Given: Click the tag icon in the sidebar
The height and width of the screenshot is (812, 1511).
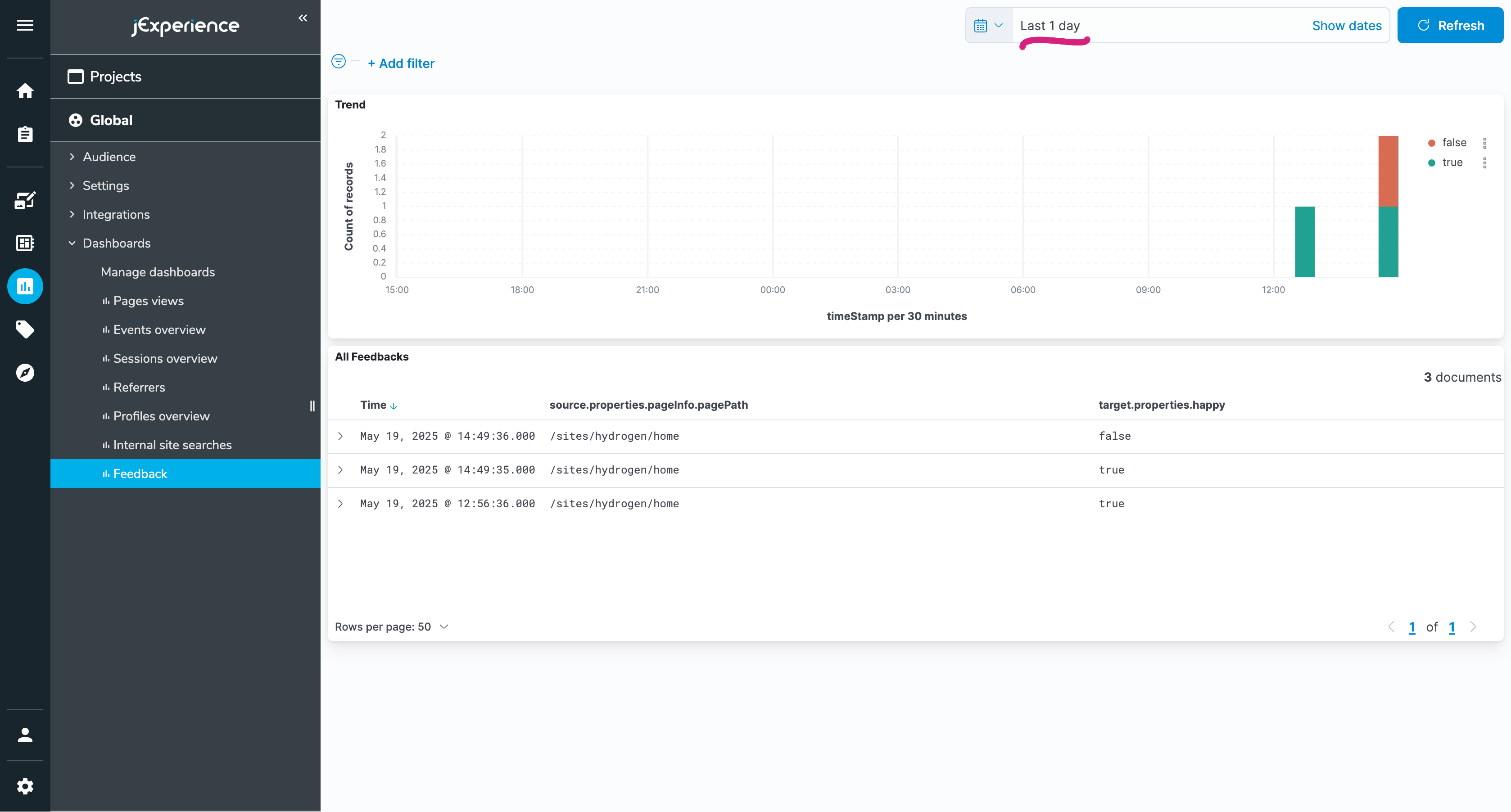Looking at the screenshot, I should 25,329.
